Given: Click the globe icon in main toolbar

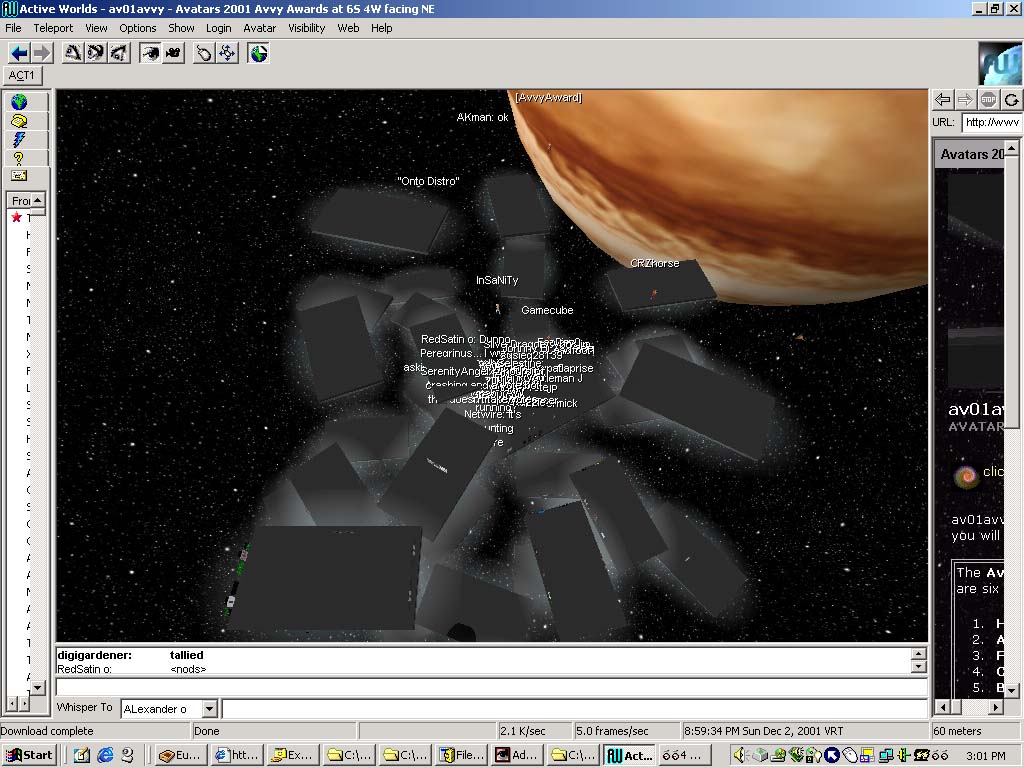Looking at the screenshot, I should (x=259, y=53).
